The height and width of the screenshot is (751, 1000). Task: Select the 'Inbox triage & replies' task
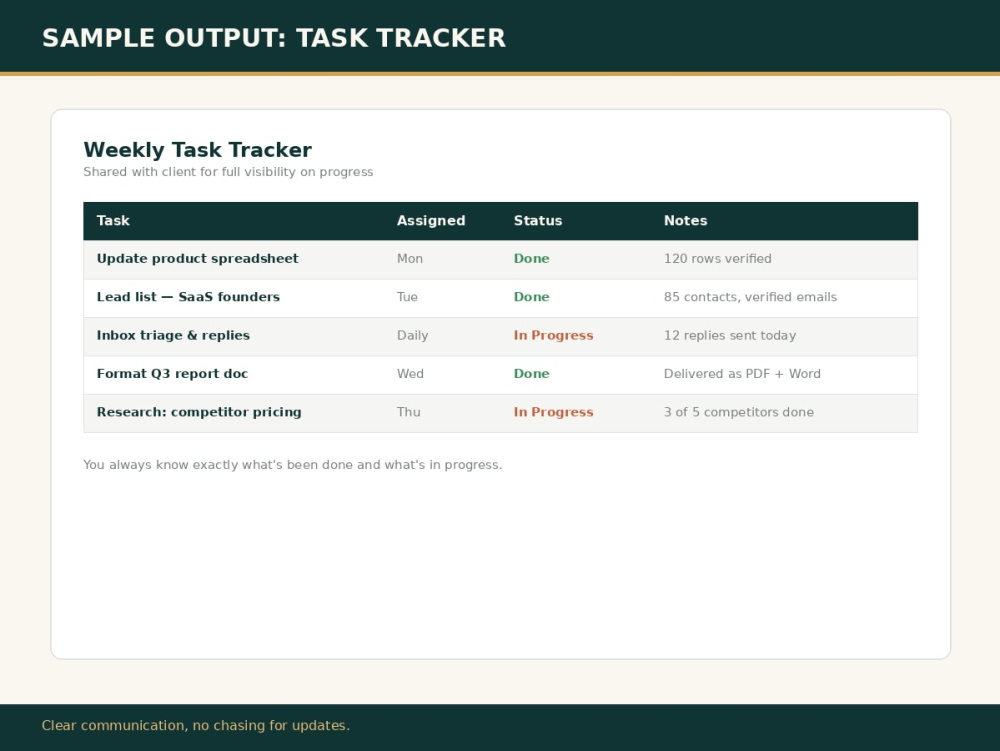pyautogui.click(x=173, y=335)
